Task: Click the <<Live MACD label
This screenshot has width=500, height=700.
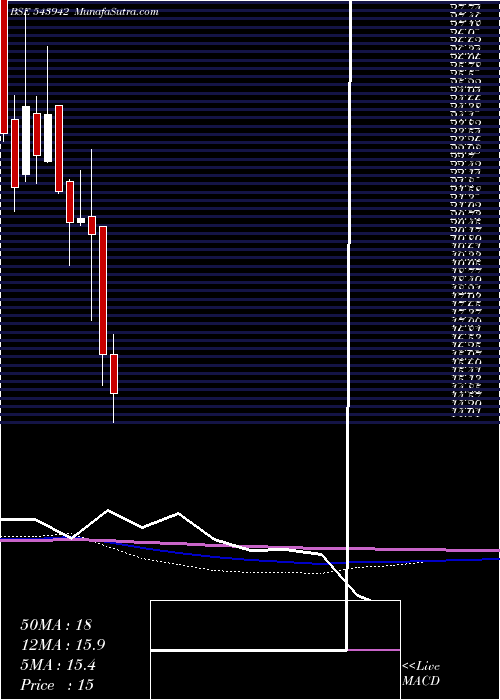Action: coord(421,673)
